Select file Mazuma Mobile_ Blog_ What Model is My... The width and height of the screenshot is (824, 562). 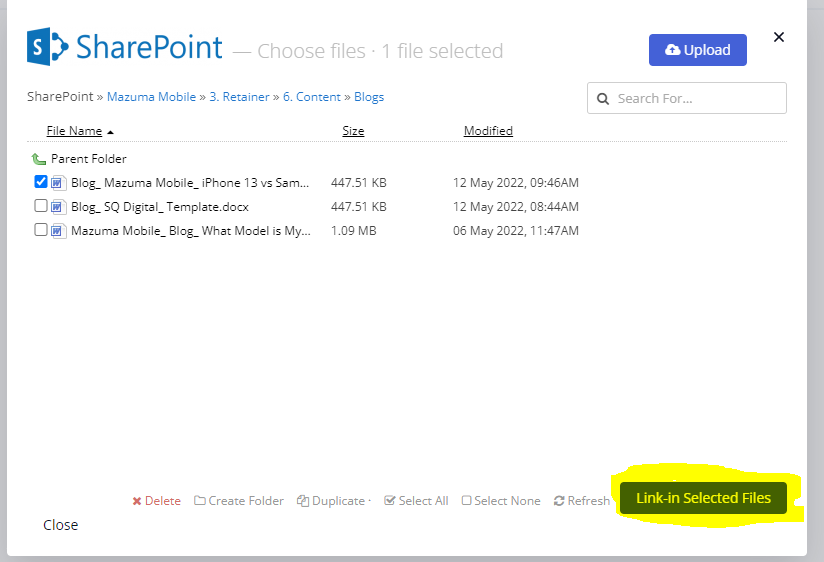[x=191, y=231]
